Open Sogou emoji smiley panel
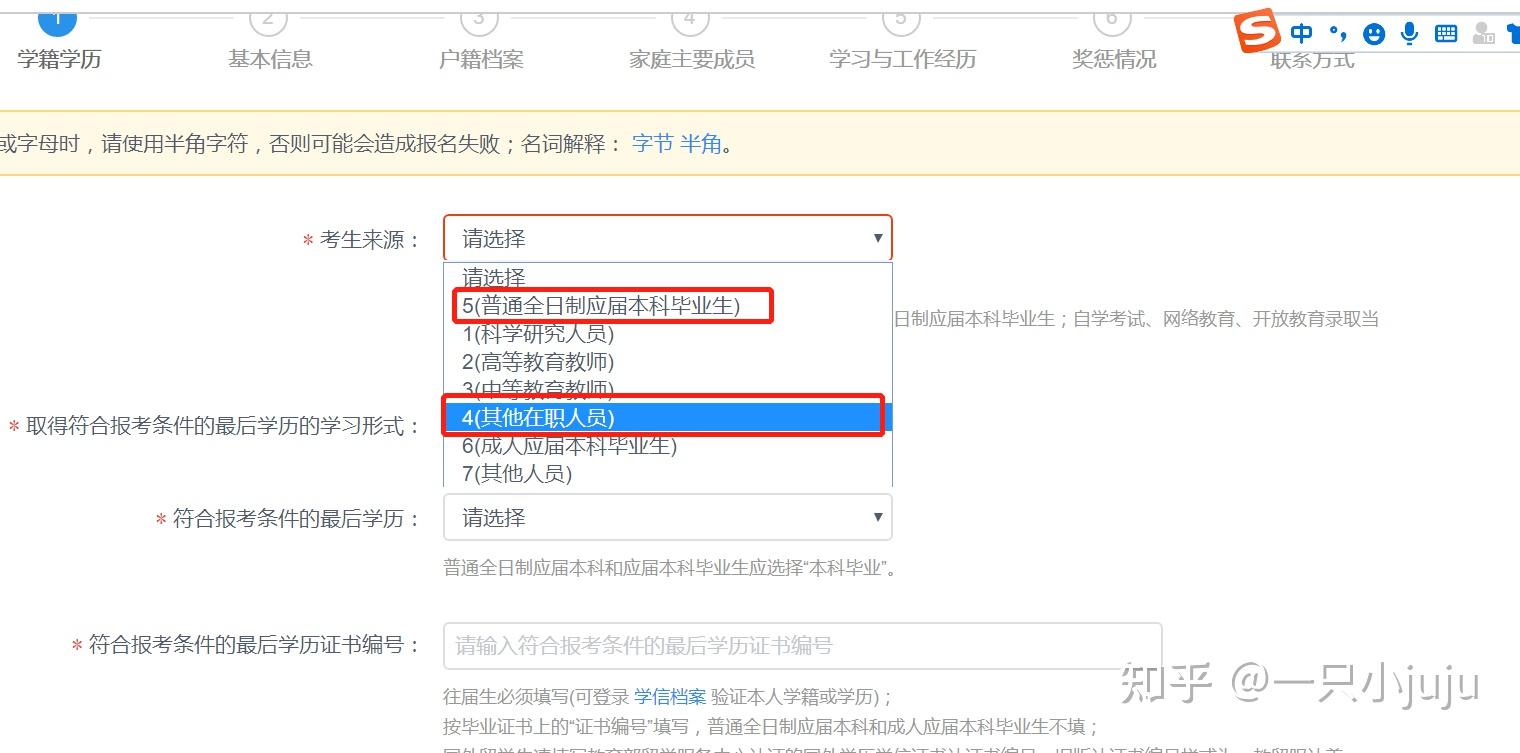 pyautogui.click(x=1375, y=34)
